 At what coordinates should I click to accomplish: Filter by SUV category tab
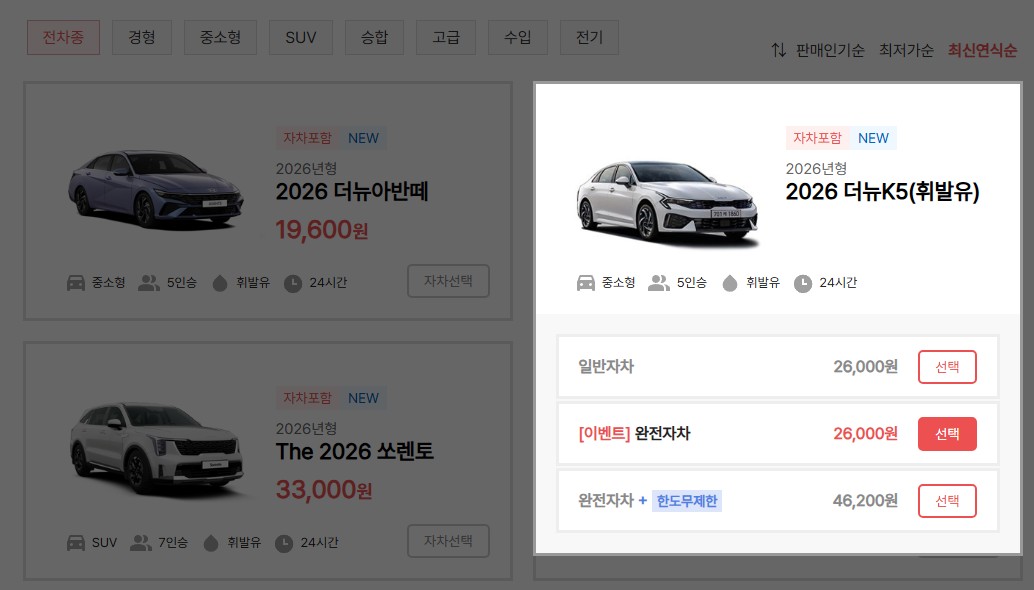click(x=301, y=38)
